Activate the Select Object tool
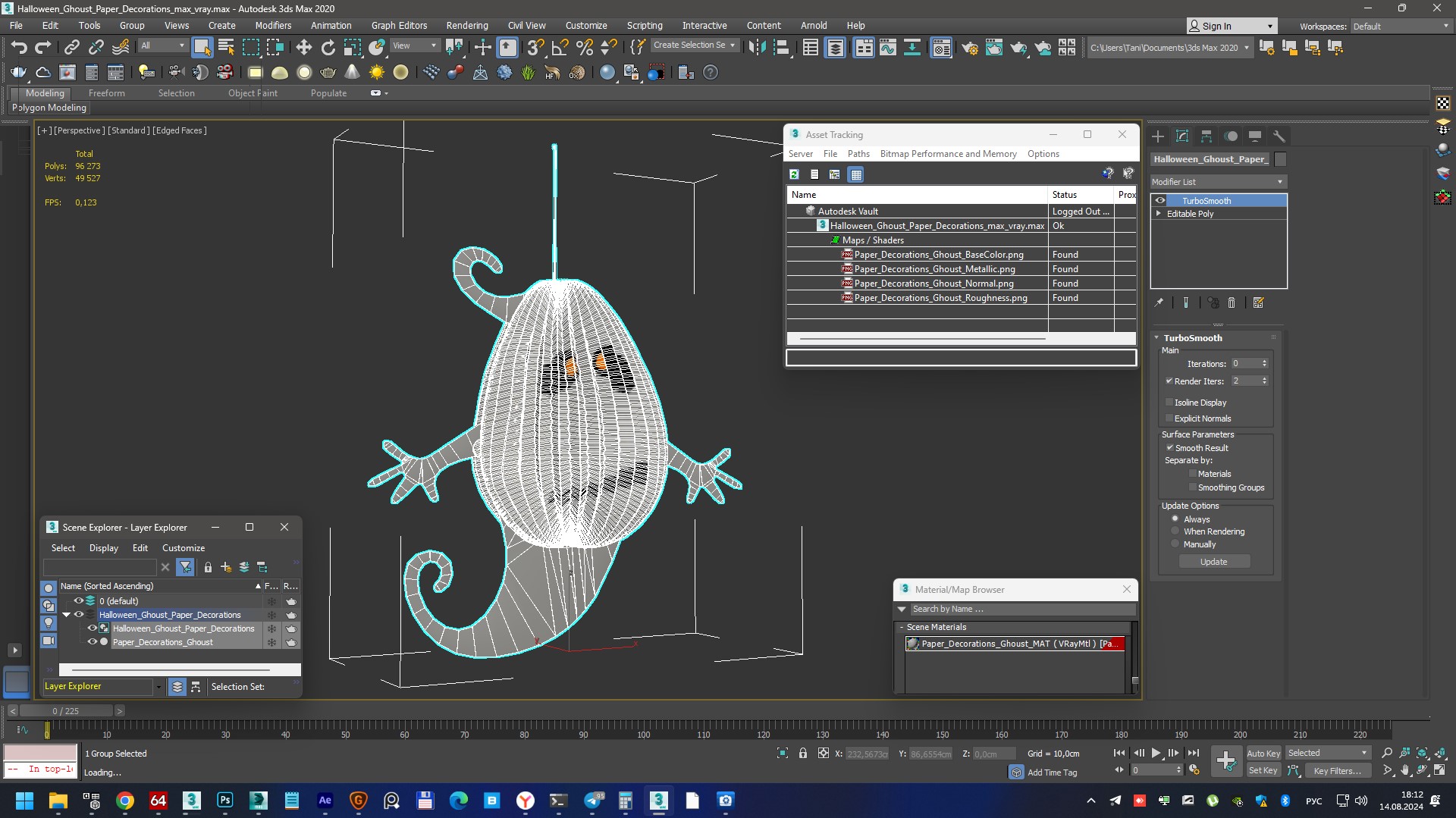 [x=202, y=48]
